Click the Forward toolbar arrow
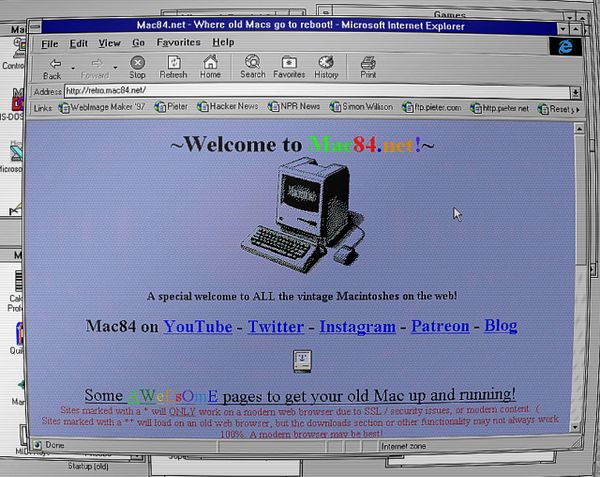Viewport: 600px width, 477px height. click(95, 68)
